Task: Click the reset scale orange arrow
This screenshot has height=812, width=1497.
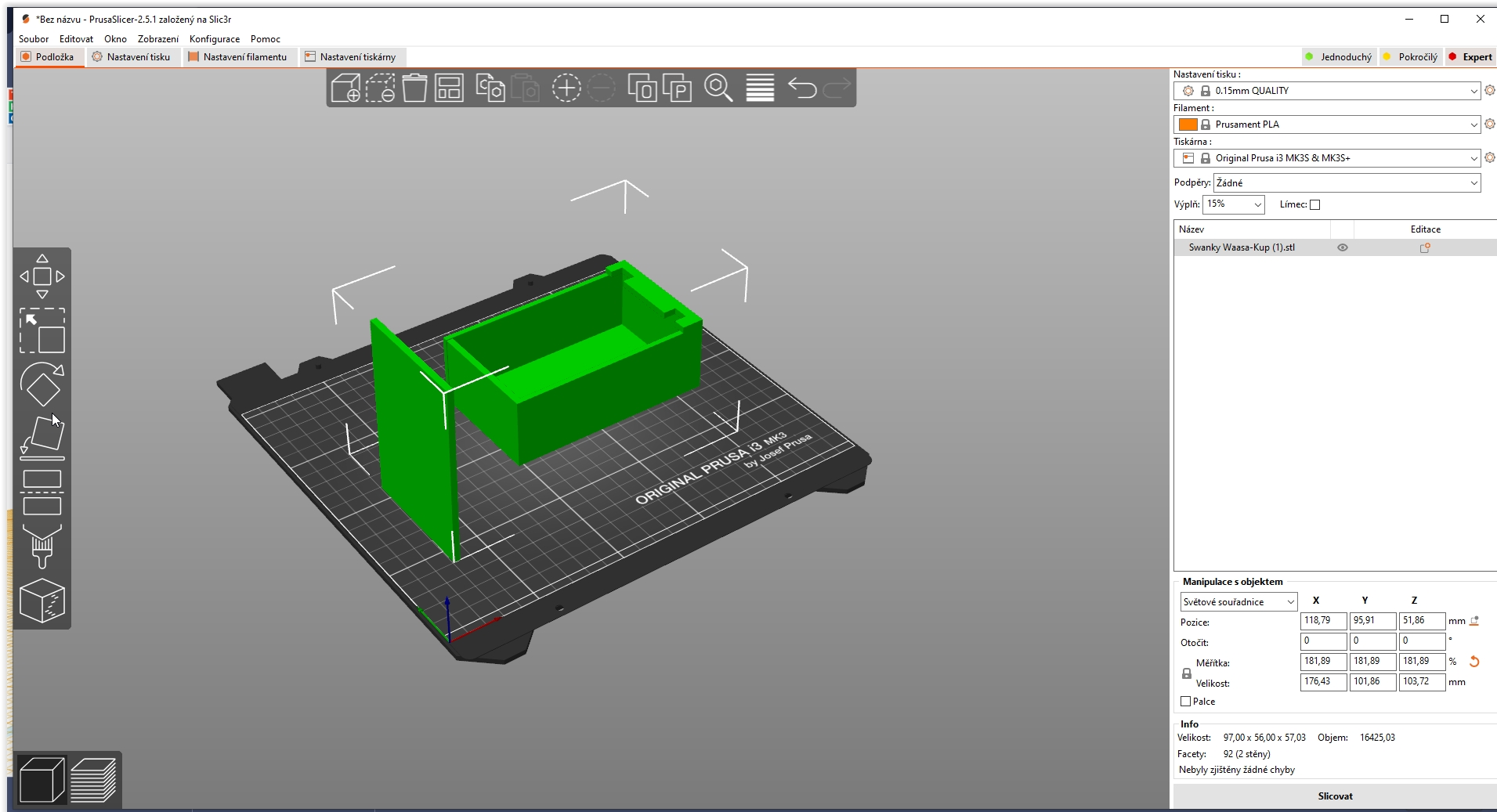Action: (1474, 662)
